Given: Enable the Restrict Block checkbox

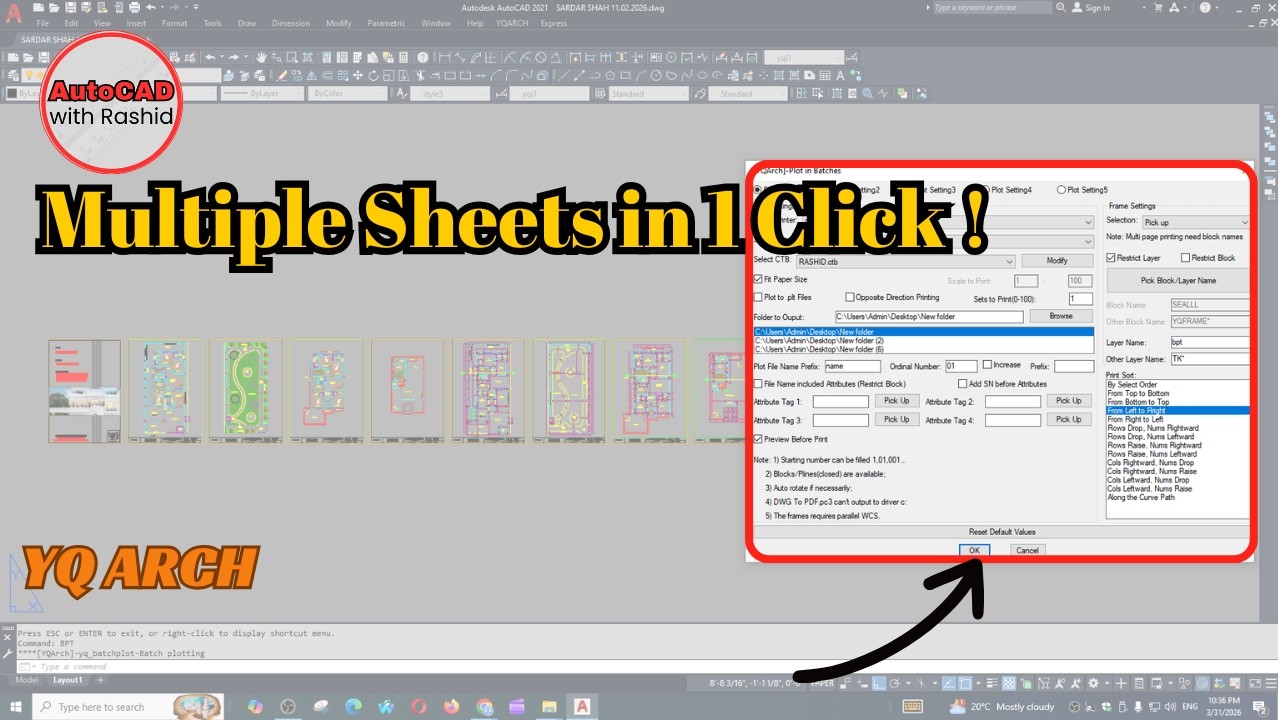Looking at the screenshot, I should 1185,258.
